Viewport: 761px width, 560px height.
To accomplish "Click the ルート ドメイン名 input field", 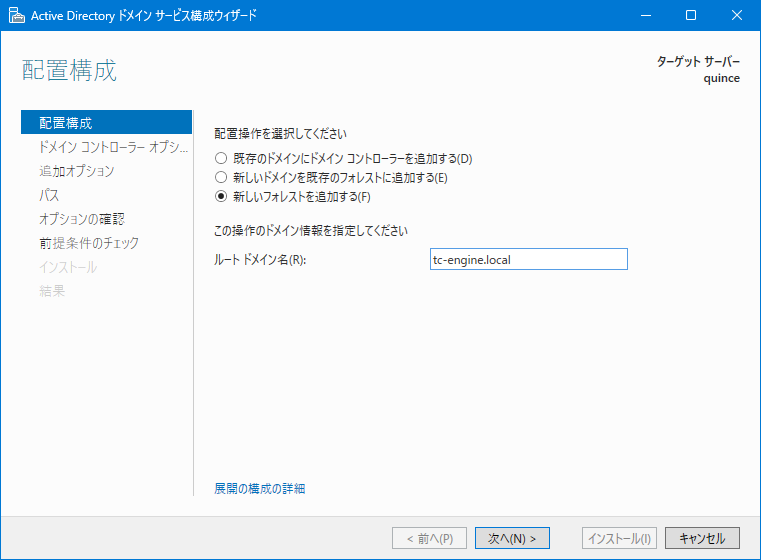I will tap(529, 259).
